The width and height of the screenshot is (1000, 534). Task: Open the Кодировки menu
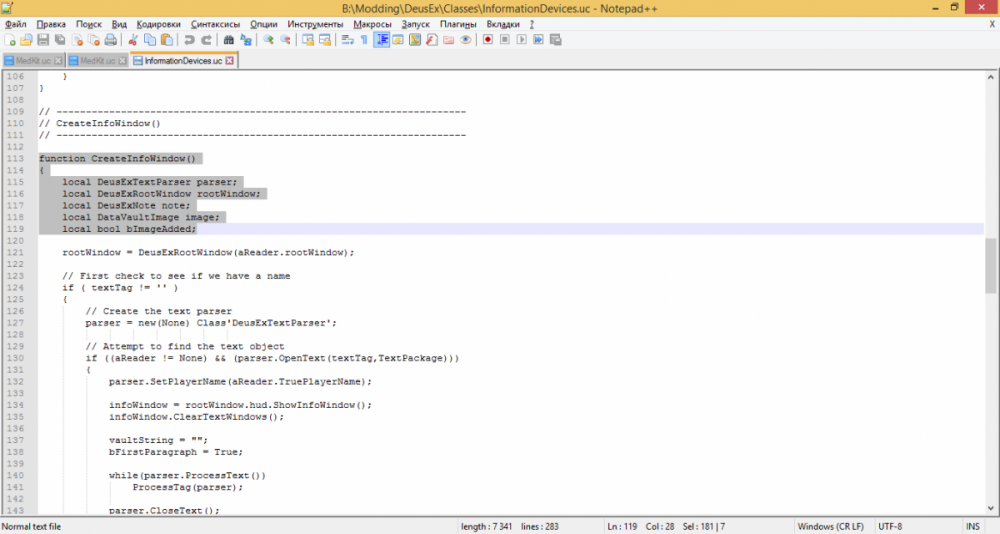click(159, 23)
